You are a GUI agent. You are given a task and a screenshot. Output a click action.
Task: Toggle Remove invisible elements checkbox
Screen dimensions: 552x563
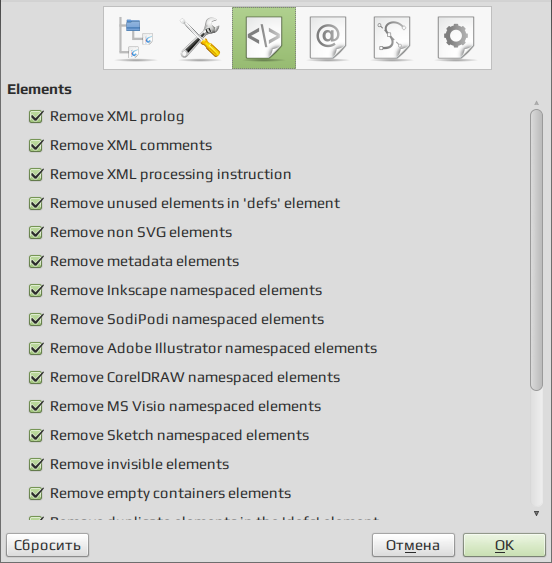36,465
